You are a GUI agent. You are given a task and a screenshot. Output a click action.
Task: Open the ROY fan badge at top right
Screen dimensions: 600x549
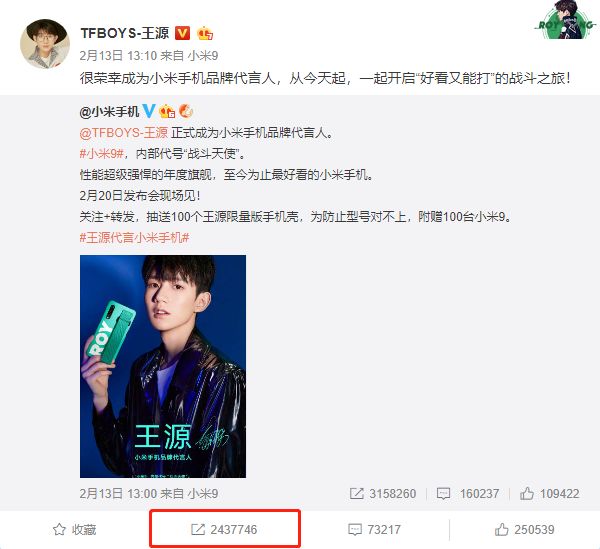coord(565,20)
